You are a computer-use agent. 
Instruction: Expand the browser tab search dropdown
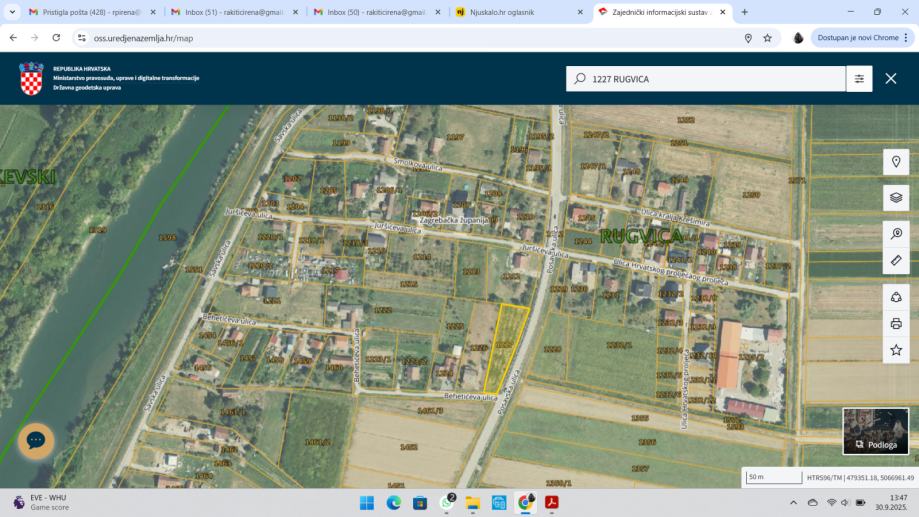click(x=11, y=12)
